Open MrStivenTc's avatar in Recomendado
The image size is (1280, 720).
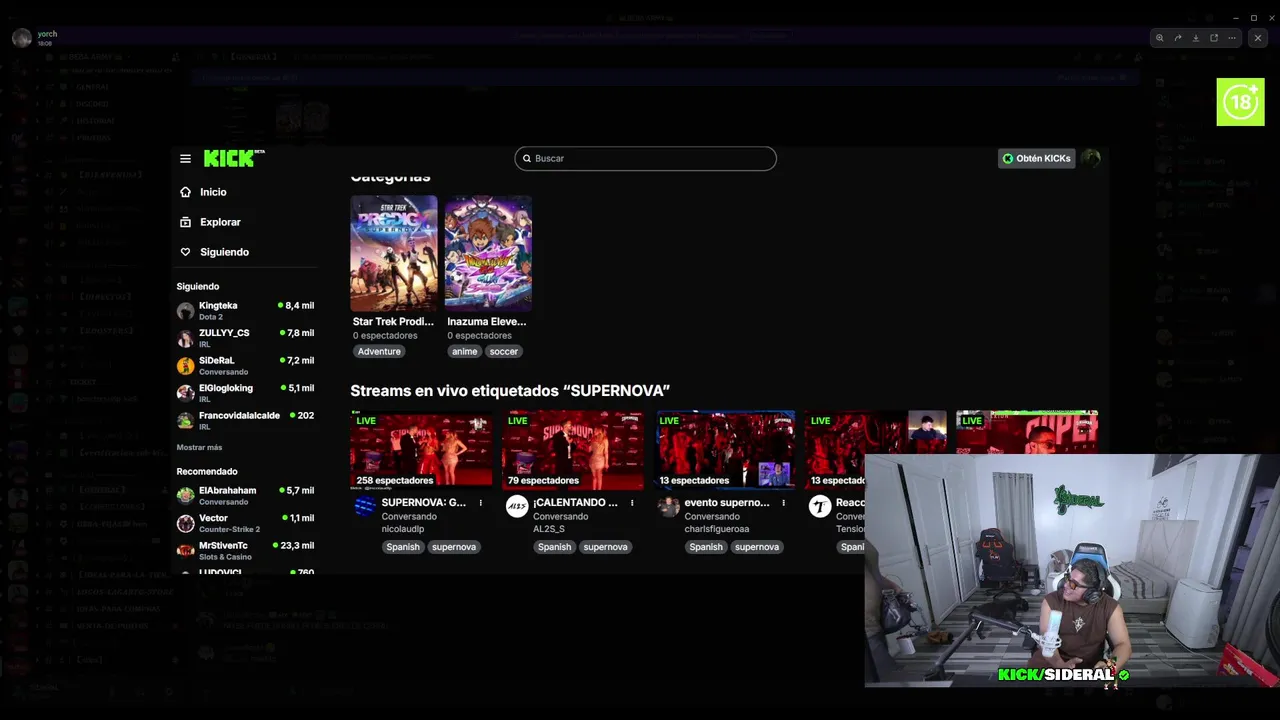[185, 551]
